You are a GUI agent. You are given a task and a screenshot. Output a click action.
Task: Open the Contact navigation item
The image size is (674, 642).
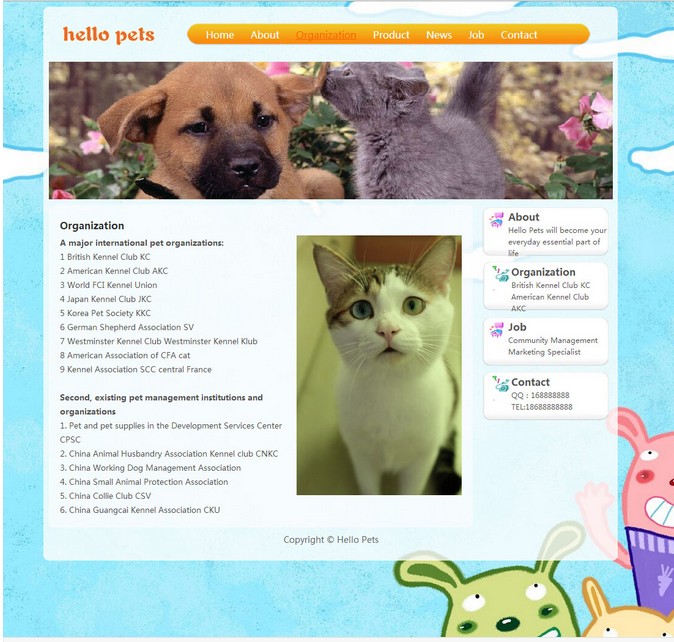[519, 35]
